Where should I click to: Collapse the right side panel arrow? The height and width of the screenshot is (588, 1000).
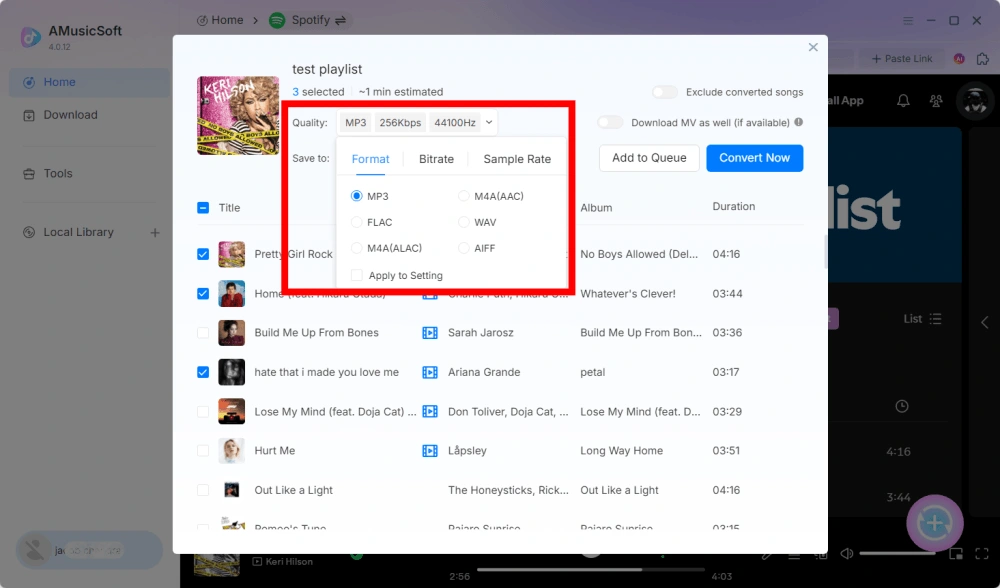point(985,323)
